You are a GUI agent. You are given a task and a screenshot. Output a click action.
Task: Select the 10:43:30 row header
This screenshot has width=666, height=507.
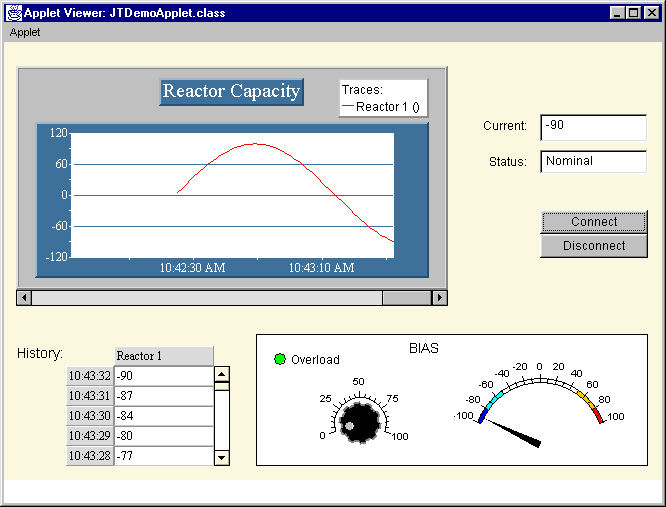click(x=90, y=416)
